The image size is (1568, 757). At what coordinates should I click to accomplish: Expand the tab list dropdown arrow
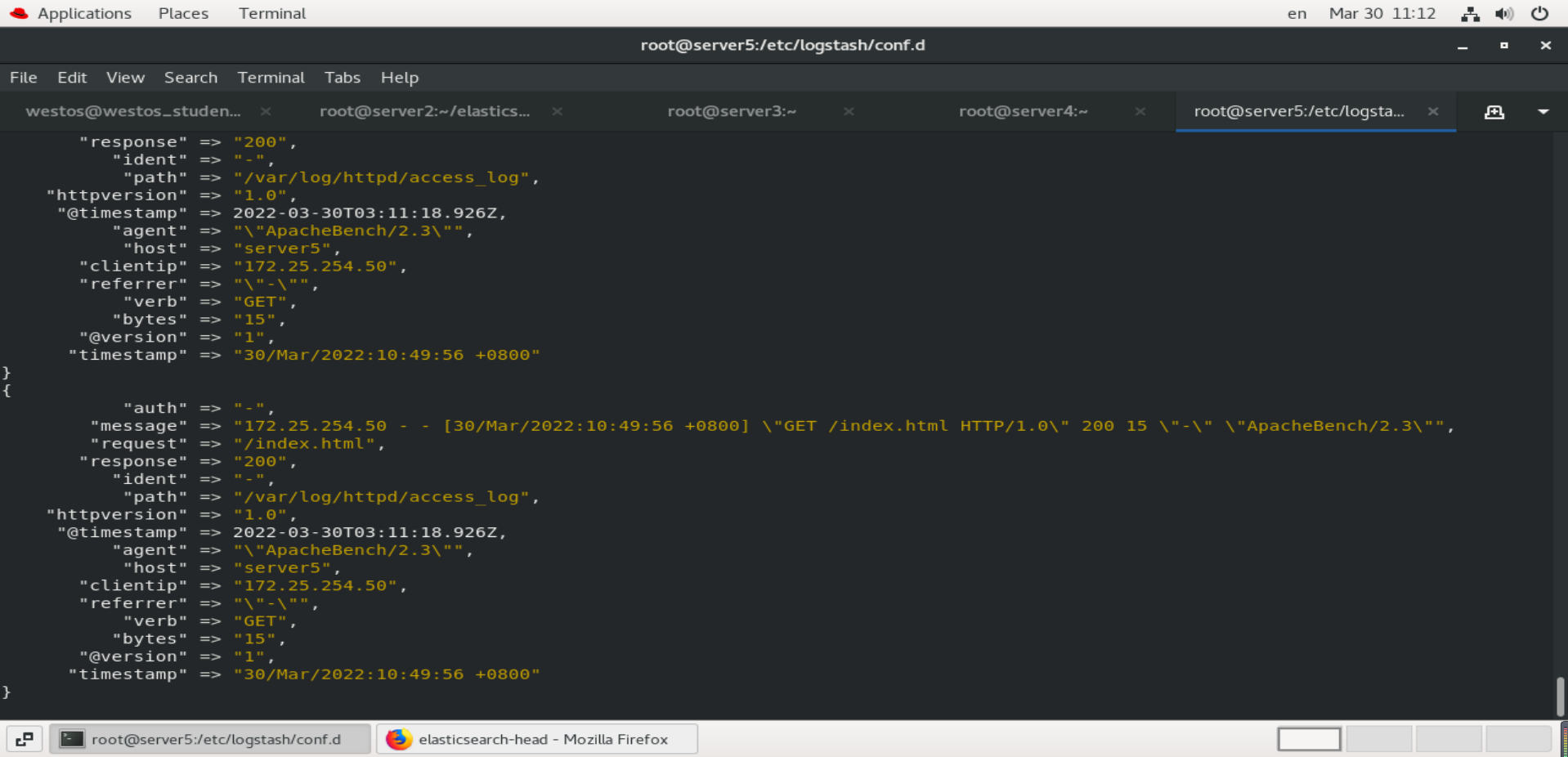click(1543, 112)
